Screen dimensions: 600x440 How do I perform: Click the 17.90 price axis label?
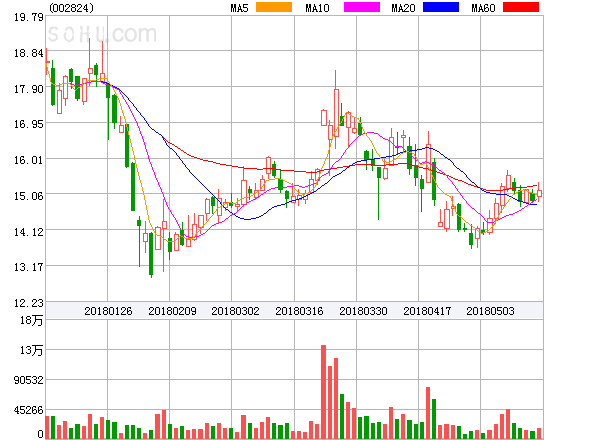[29, 89]
